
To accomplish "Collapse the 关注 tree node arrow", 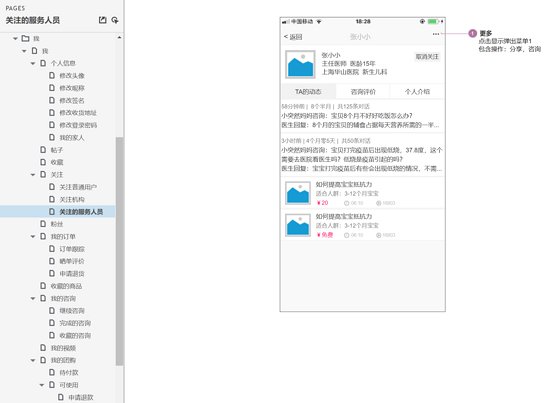I will coord(33,175).
